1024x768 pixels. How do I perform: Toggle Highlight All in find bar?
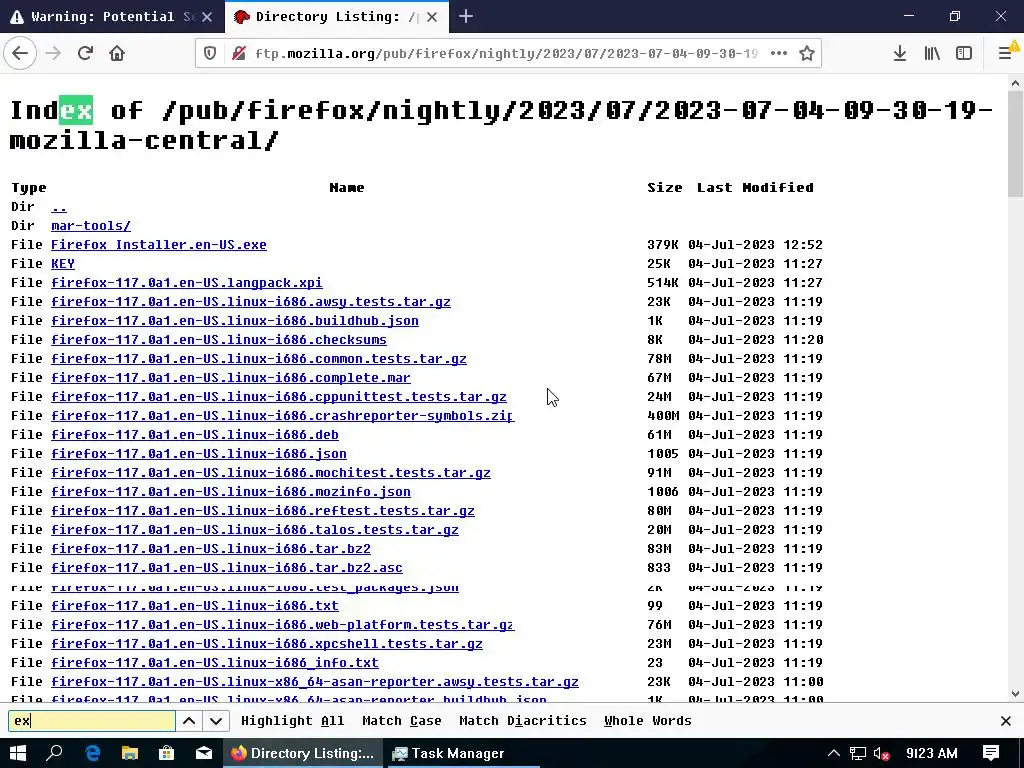[293, 720]
